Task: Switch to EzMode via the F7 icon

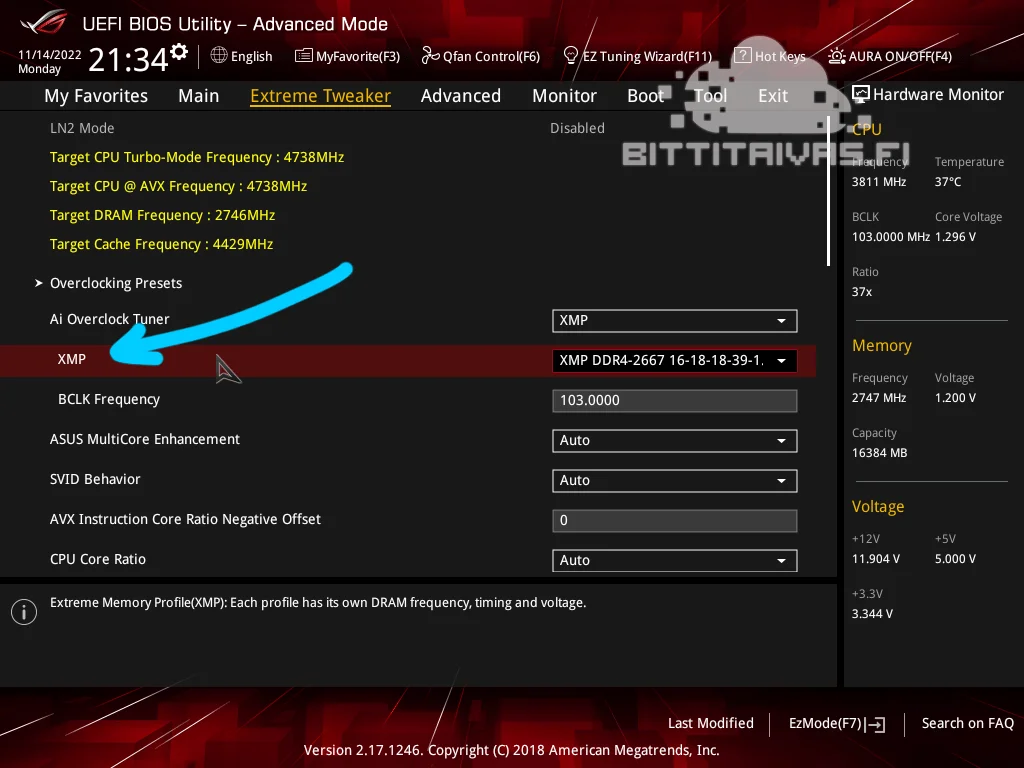Action: (835, 723)
